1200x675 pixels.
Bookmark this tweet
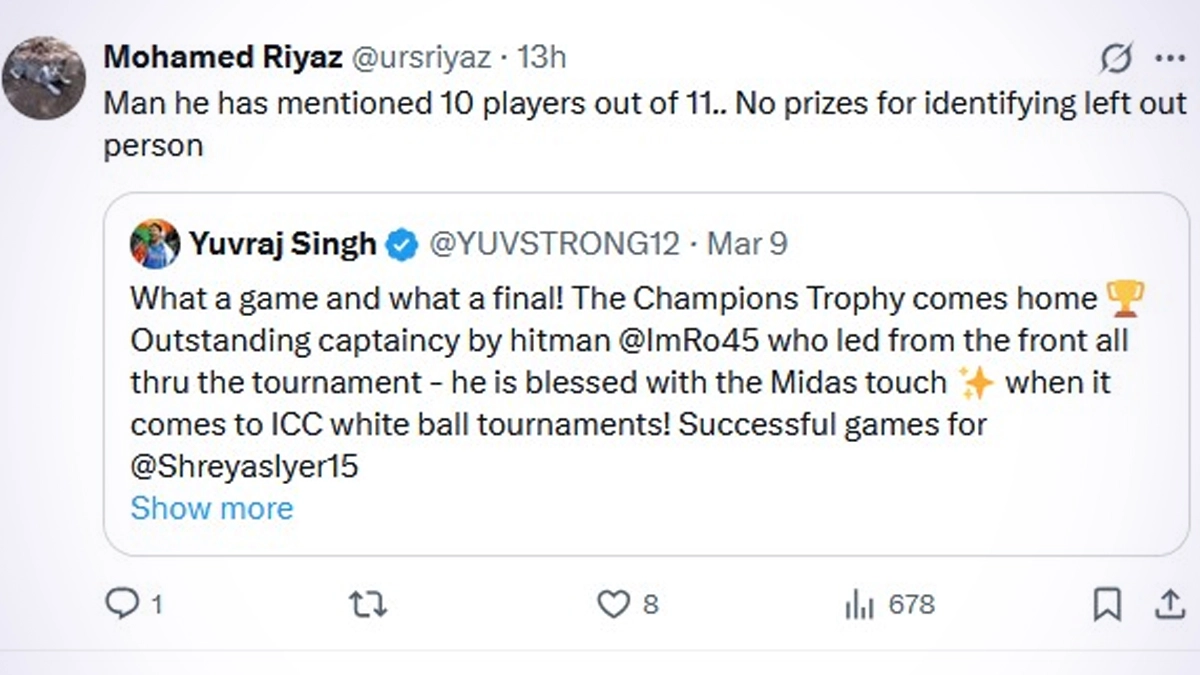tap(1106, 604)
